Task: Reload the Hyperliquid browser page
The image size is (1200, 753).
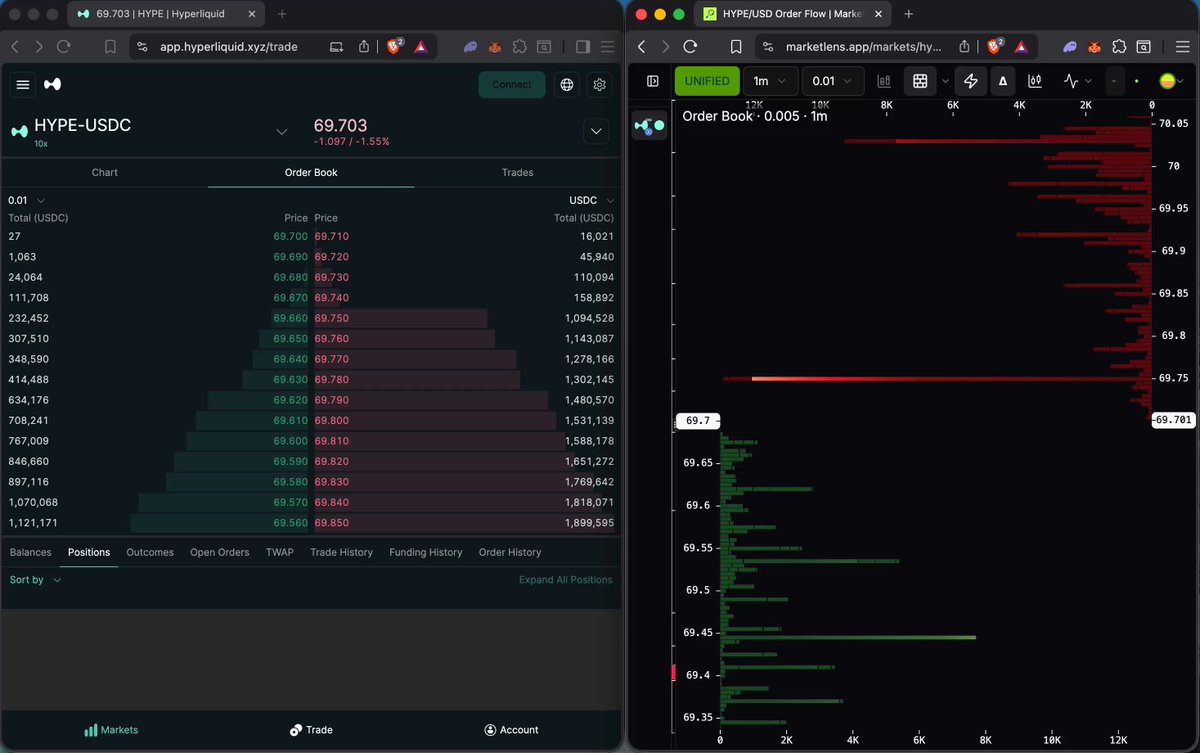Action: 63,46
